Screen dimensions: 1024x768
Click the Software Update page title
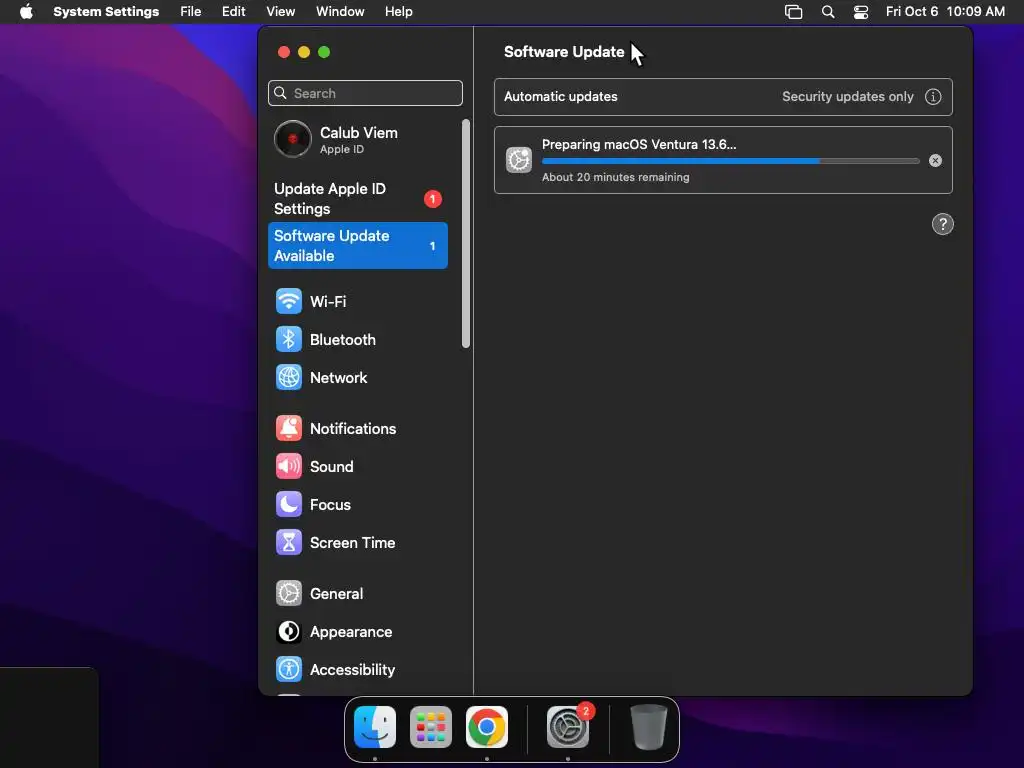564,52
